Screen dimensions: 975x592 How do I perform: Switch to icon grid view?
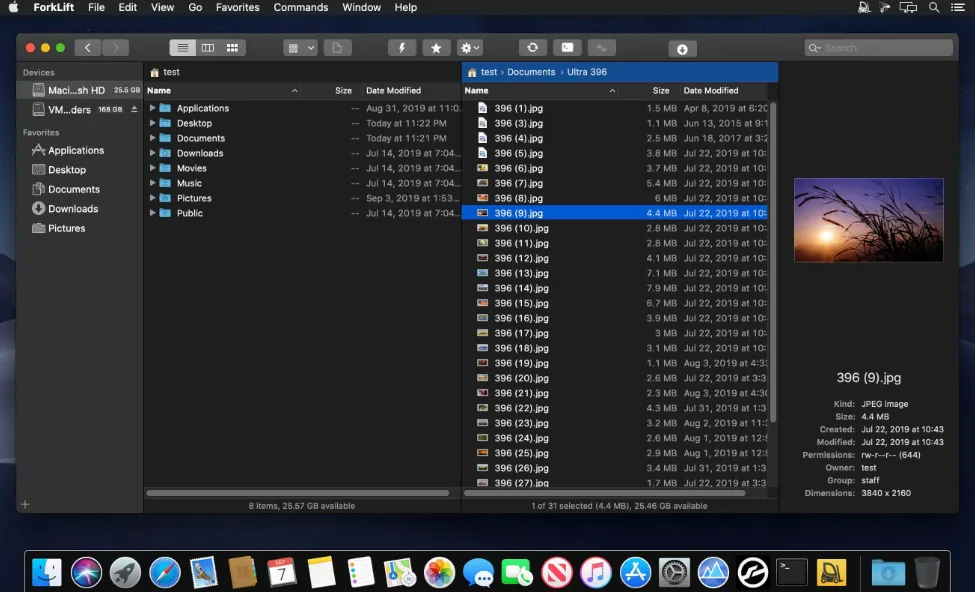(x=233, y=48)
